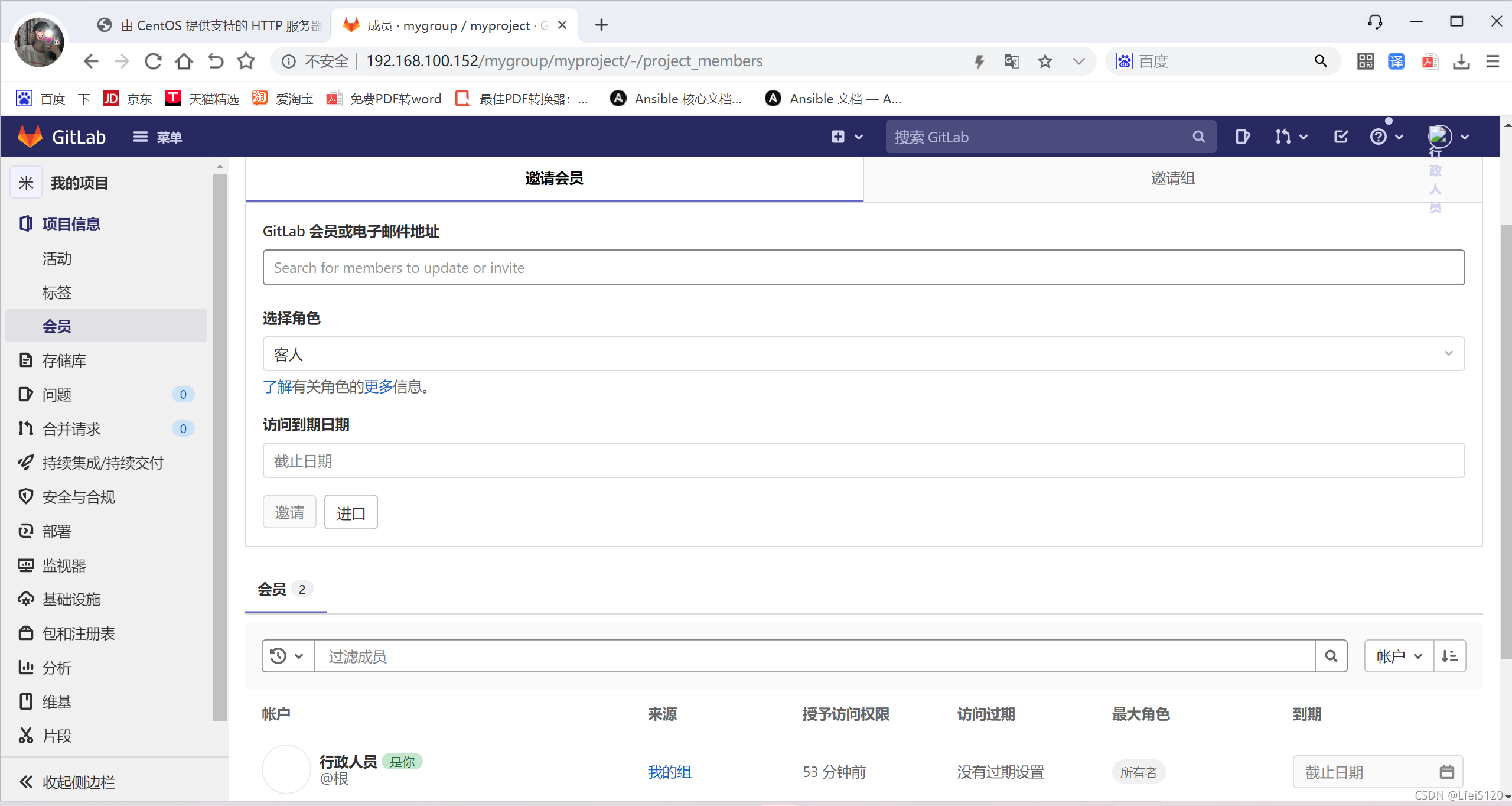Viewport: 1512px width, 806px height.
Task: Expand the recent searches history dropdown
Action: (287, 656)
